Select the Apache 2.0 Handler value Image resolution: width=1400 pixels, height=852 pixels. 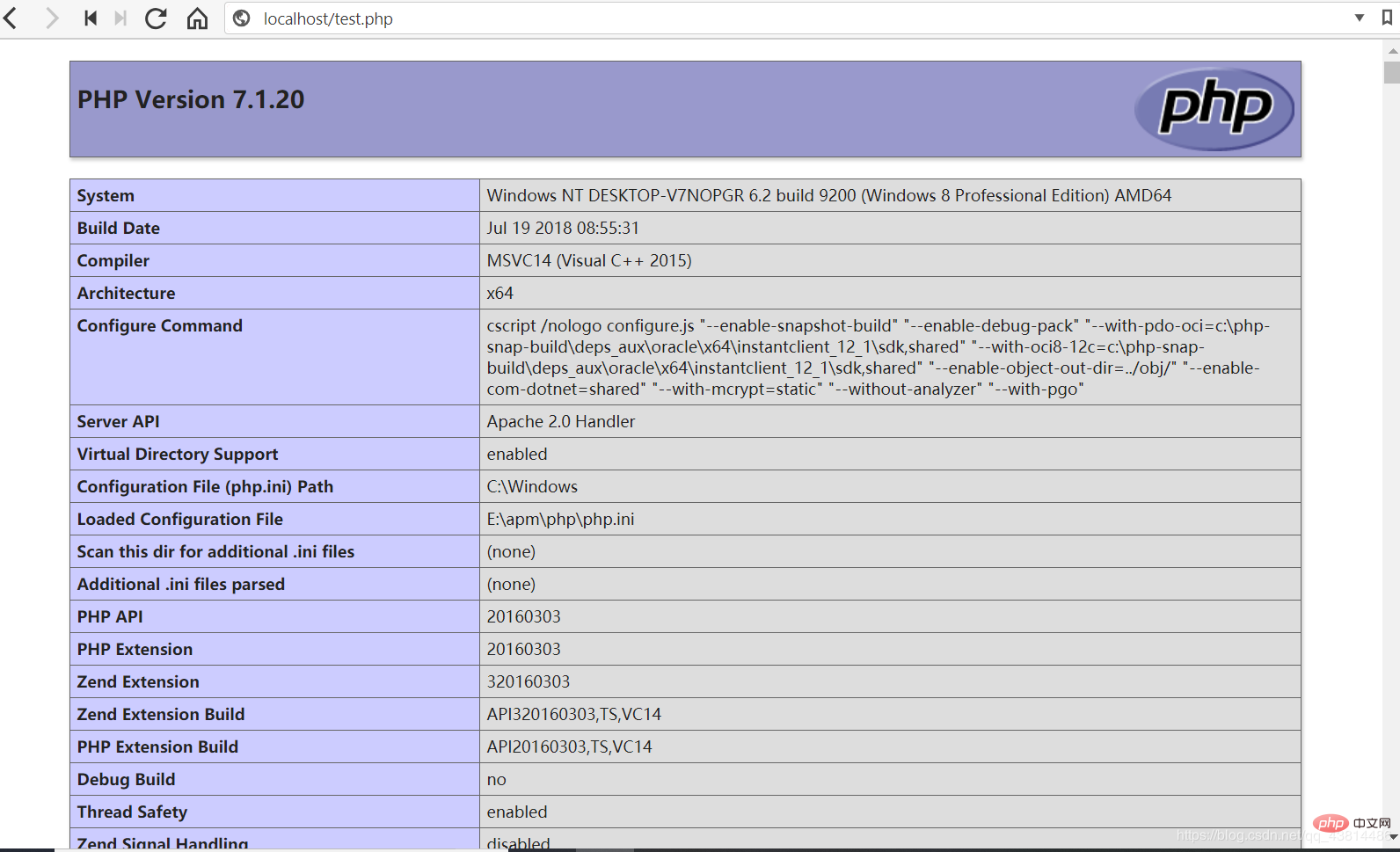coord(561,421)
